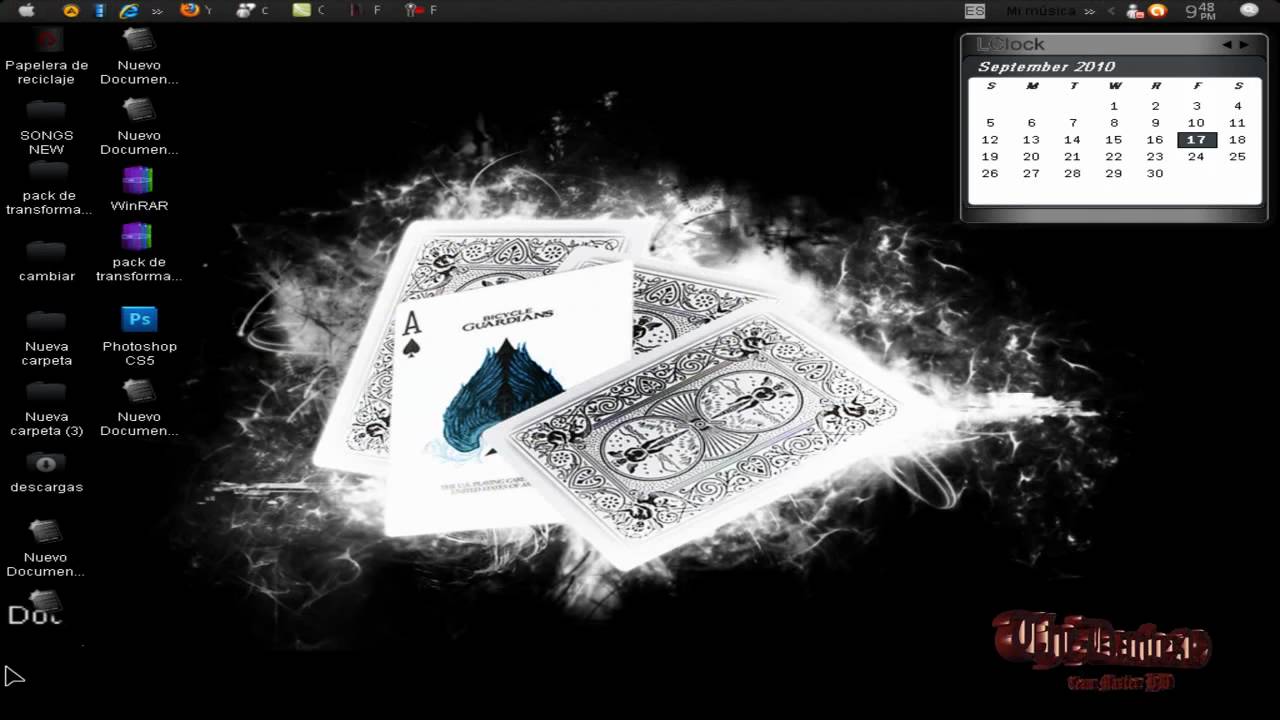Switch to the messenger taskbar item labeled C
The height and width of the screenshot is (720, 1280).
(x=252, y=10)
